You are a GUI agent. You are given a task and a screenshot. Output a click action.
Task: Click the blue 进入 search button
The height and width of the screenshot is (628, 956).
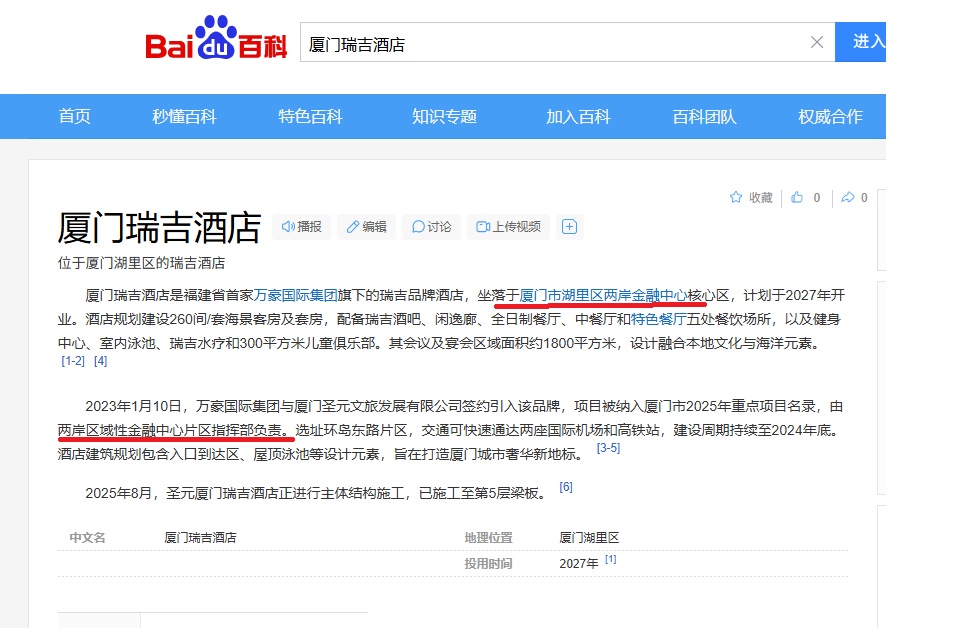(x=860, y=42)
